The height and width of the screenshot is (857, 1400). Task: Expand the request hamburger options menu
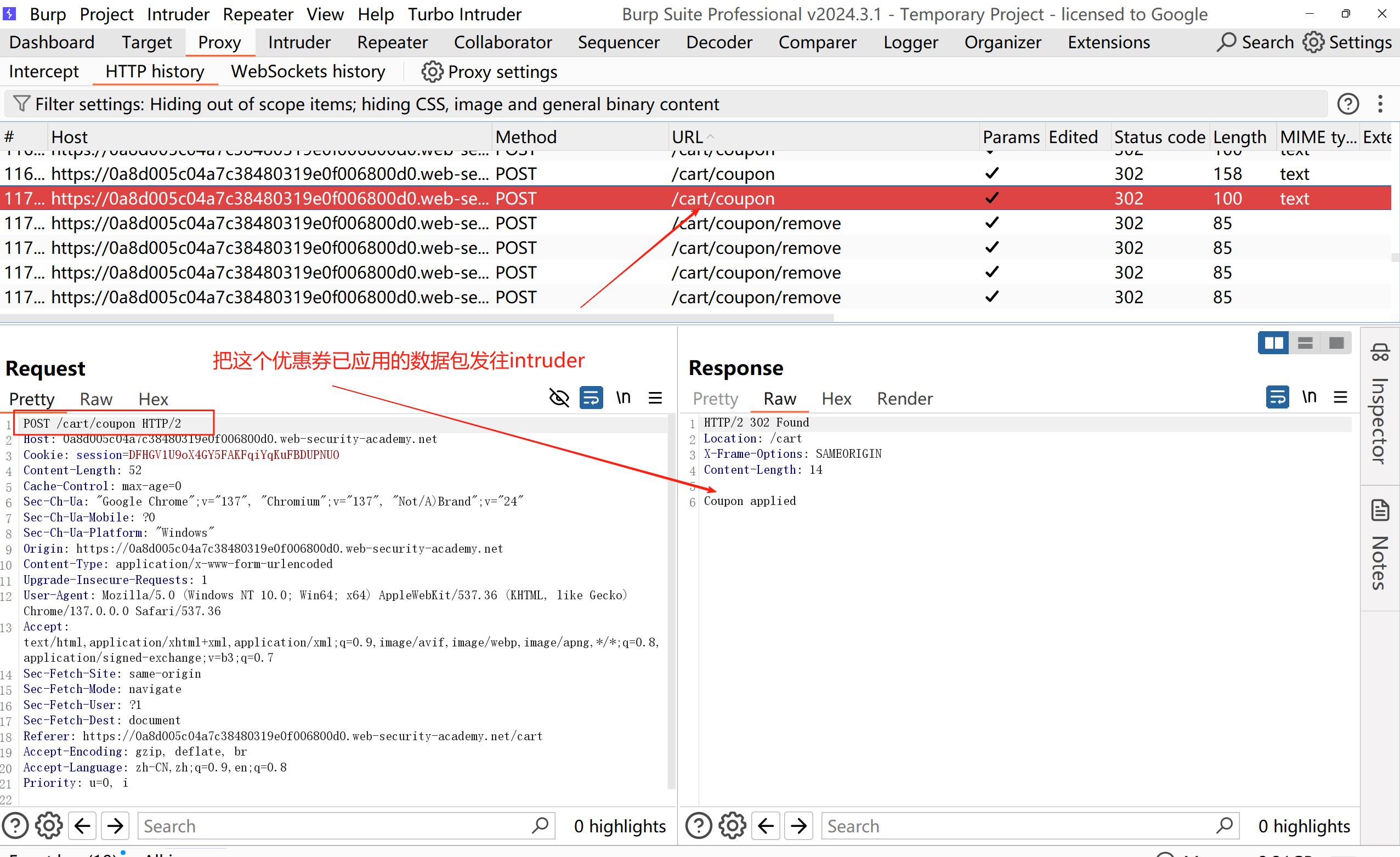coord(655,398)
